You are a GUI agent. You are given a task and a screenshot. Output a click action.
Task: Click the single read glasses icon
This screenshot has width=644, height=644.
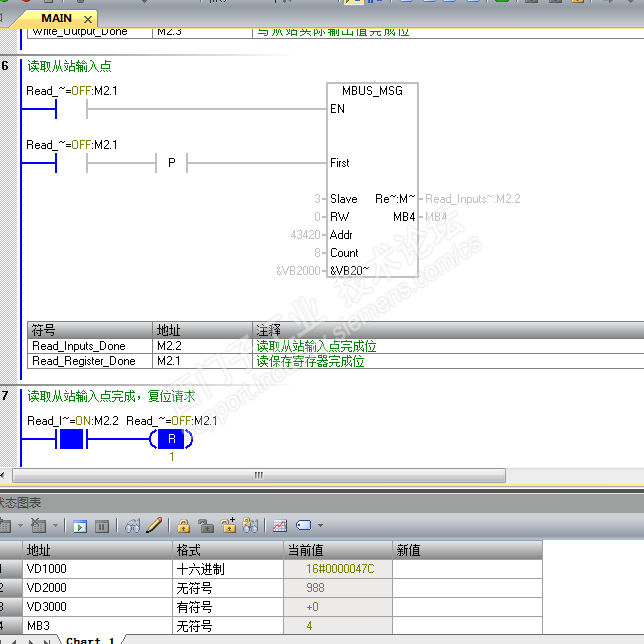(x=133, y=525)
